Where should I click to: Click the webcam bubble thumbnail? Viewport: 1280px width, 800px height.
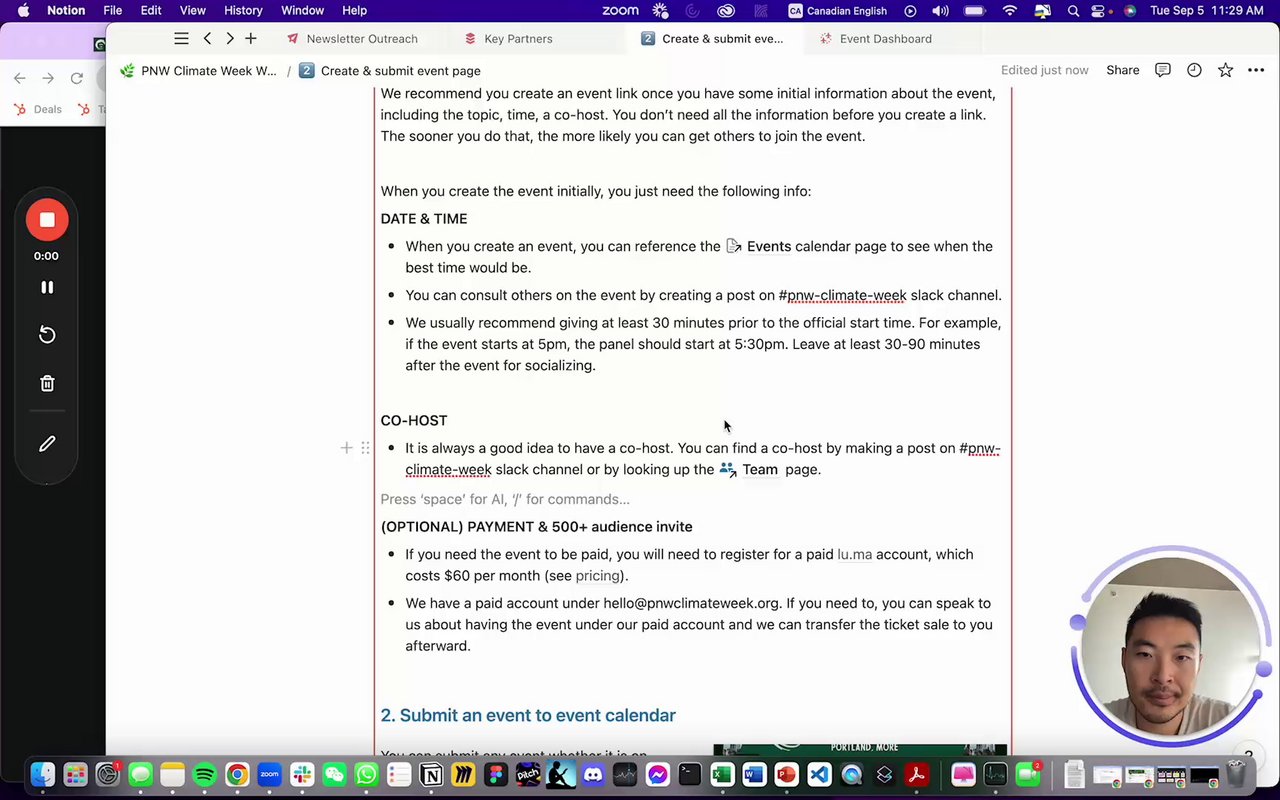click(1170, 648)
